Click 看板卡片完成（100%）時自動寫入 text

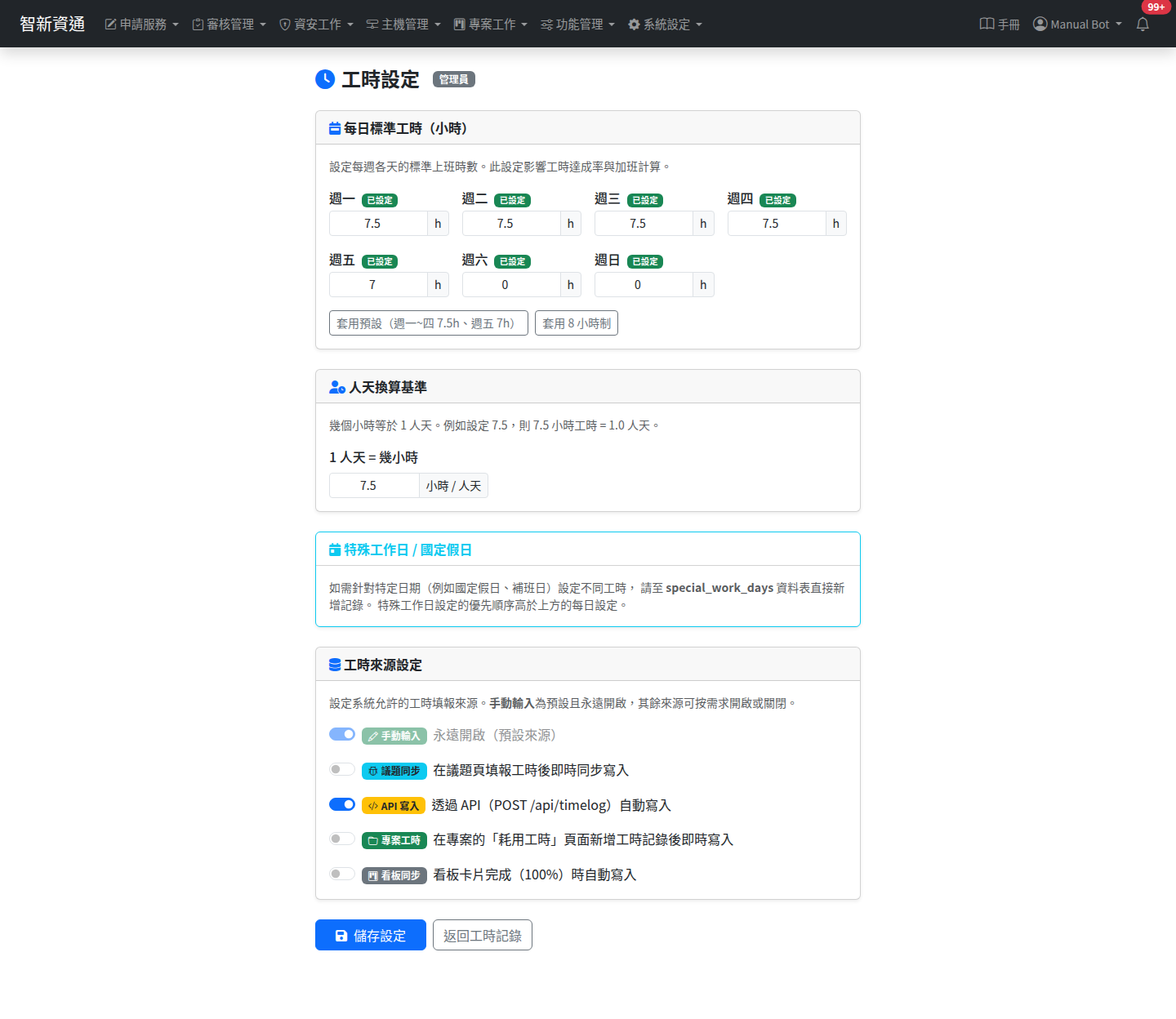(x=535, y=874)
